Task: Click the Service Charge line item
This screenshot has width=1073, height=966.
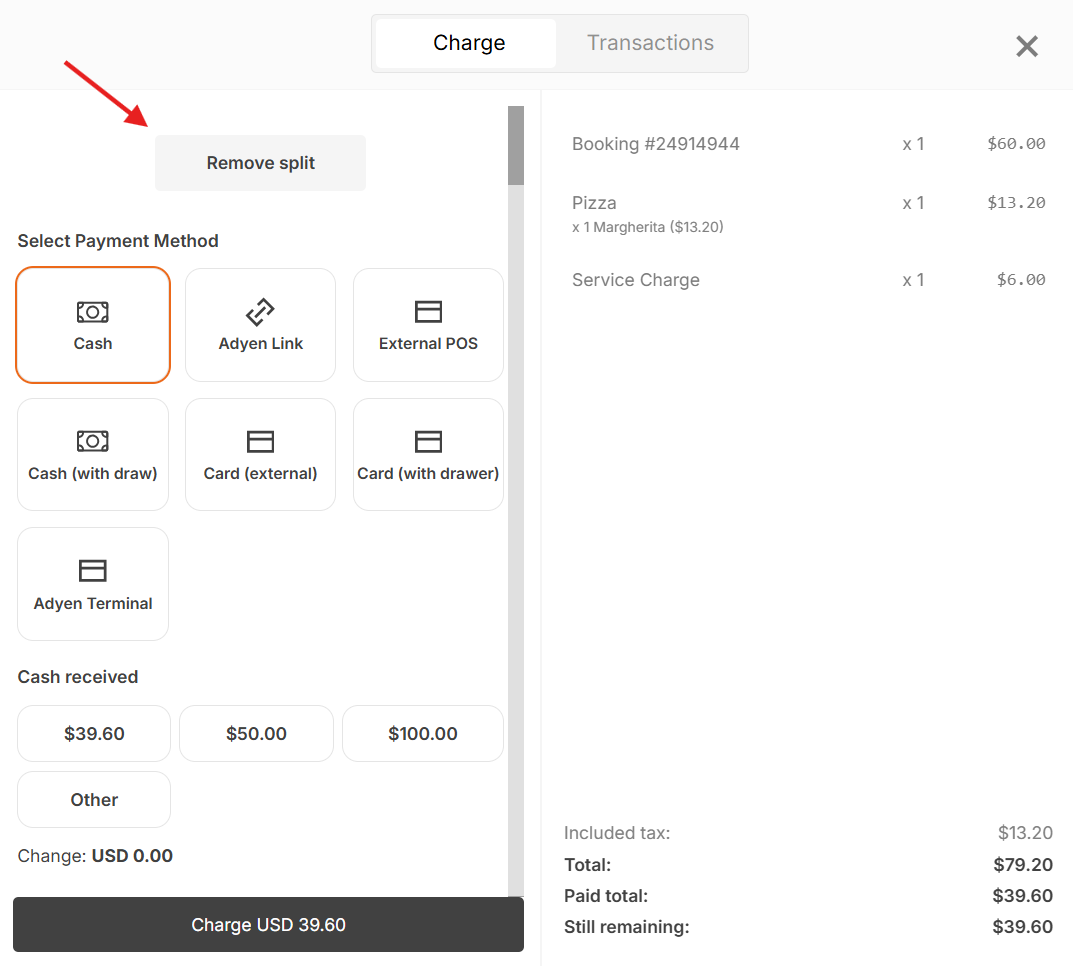Action: 808,280
